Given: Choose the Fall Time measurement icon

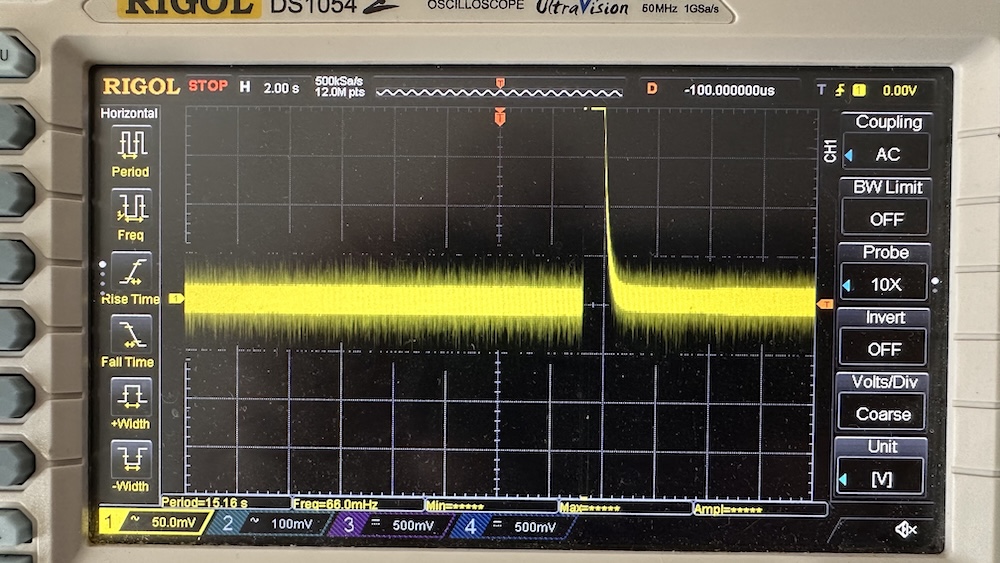Looking at the screenshot, I should pyautogui.click(x=131, y=334).
